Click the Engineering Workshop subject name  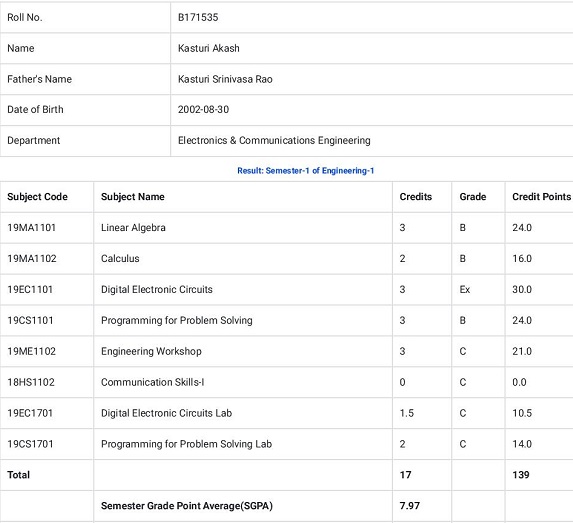(151, 351)
